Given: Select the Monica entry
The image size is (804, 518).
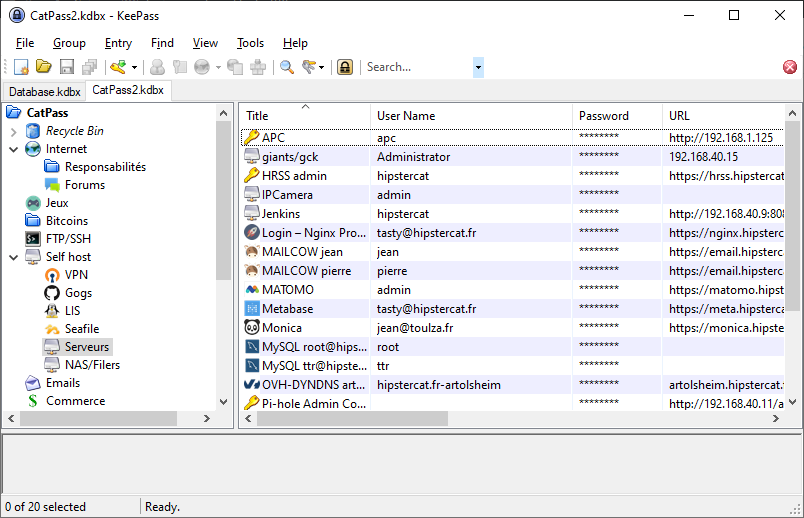Looking at the screenshot, I should tap(512, 327).
